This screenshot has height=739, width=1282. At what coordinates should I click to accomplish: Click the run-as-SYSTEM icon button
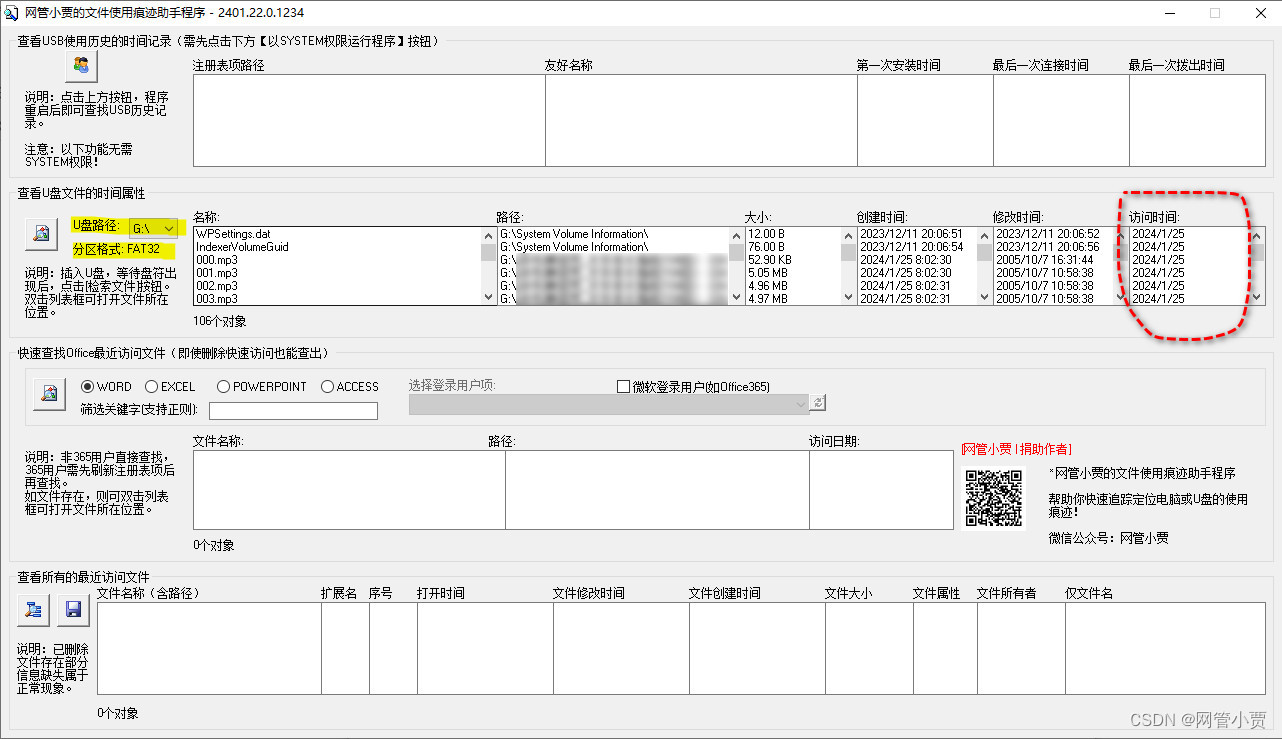(x=81, y=66)
